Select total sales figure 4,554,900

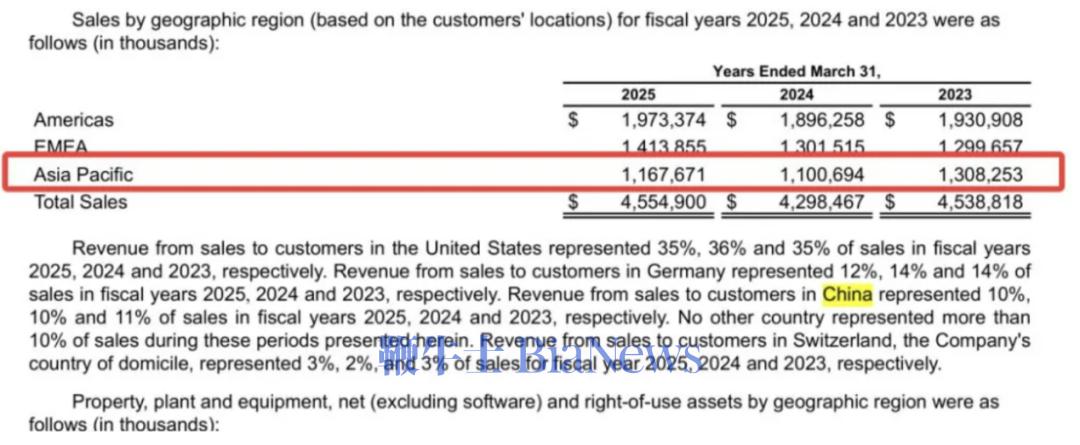click(663, 202)
